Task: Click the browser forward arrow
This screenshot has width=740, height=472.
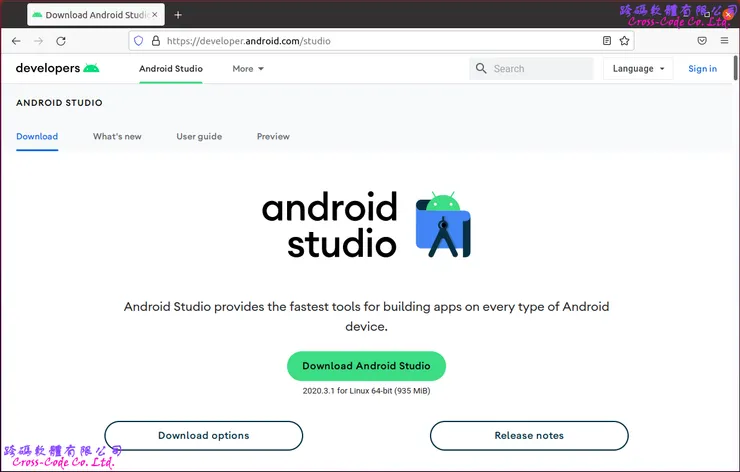Action: point(38,41)
